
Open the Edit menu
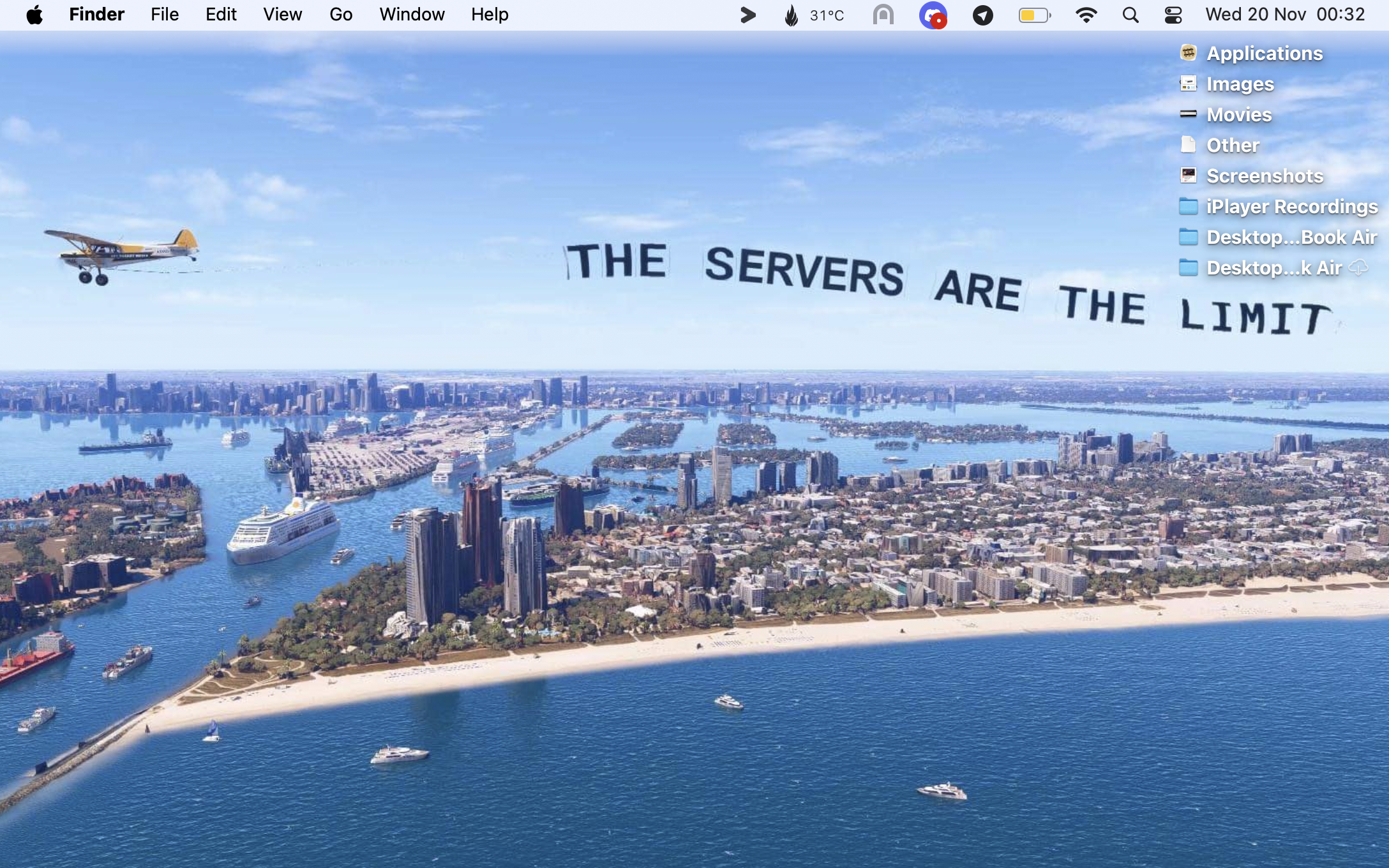[x=221, y=15]
